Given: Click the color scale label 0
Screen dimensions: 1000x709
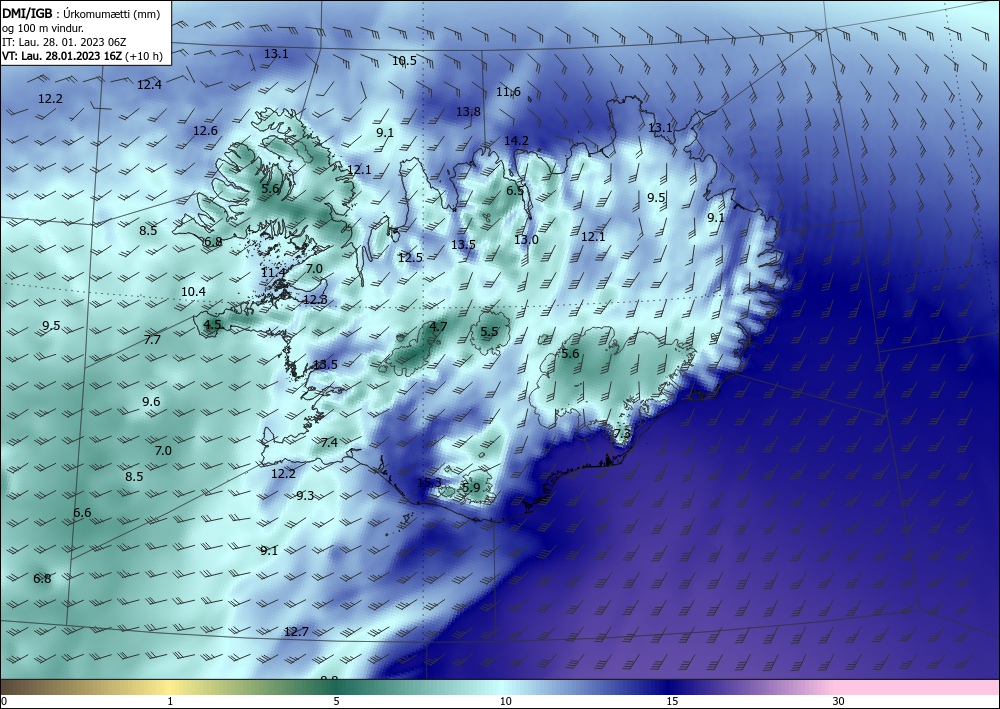Looking at the screenshot, I should [4, 701].
